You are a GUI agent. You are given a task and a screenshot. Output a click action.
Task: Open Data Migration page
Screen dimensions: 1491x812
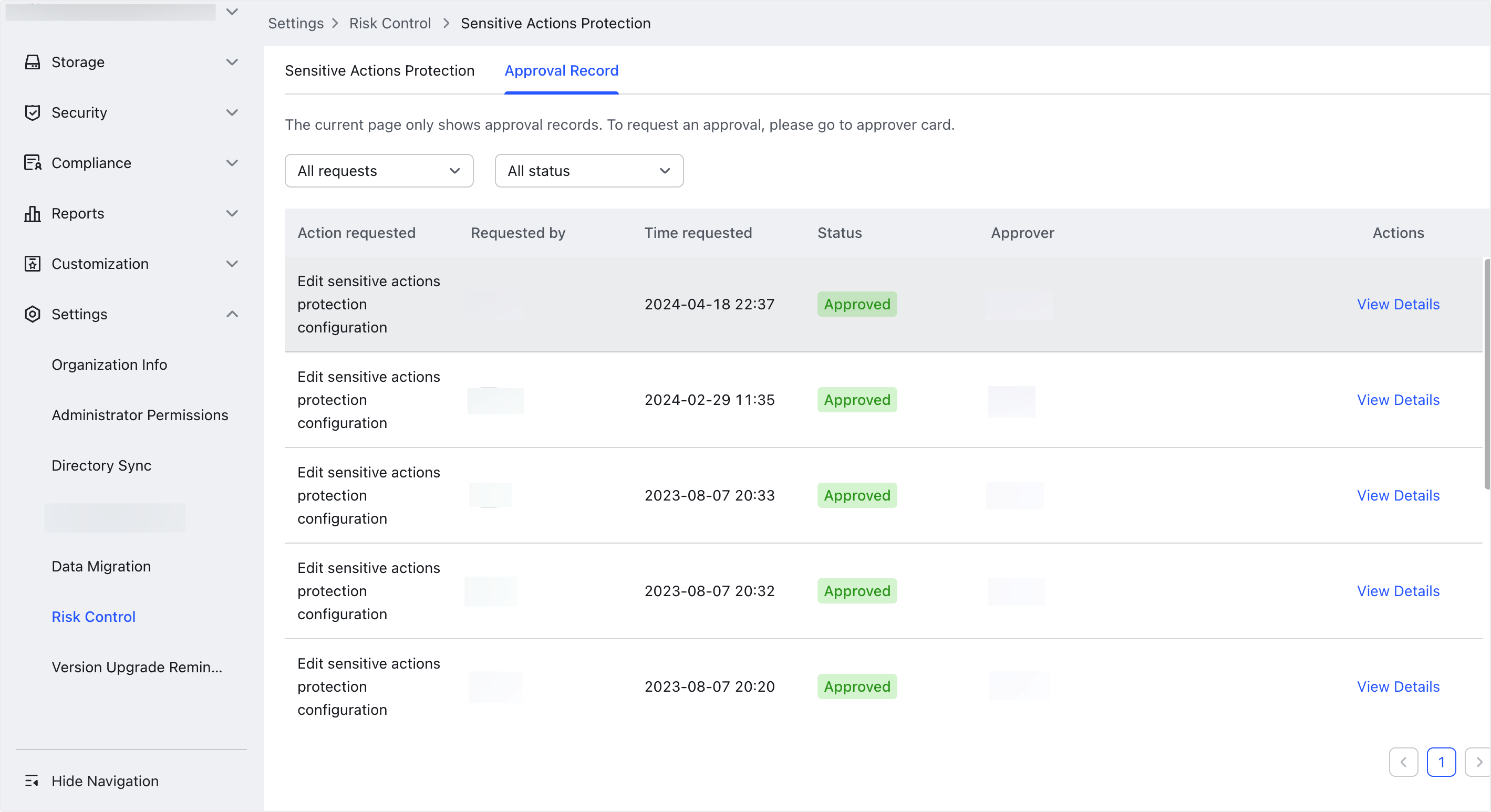[101, 566]
